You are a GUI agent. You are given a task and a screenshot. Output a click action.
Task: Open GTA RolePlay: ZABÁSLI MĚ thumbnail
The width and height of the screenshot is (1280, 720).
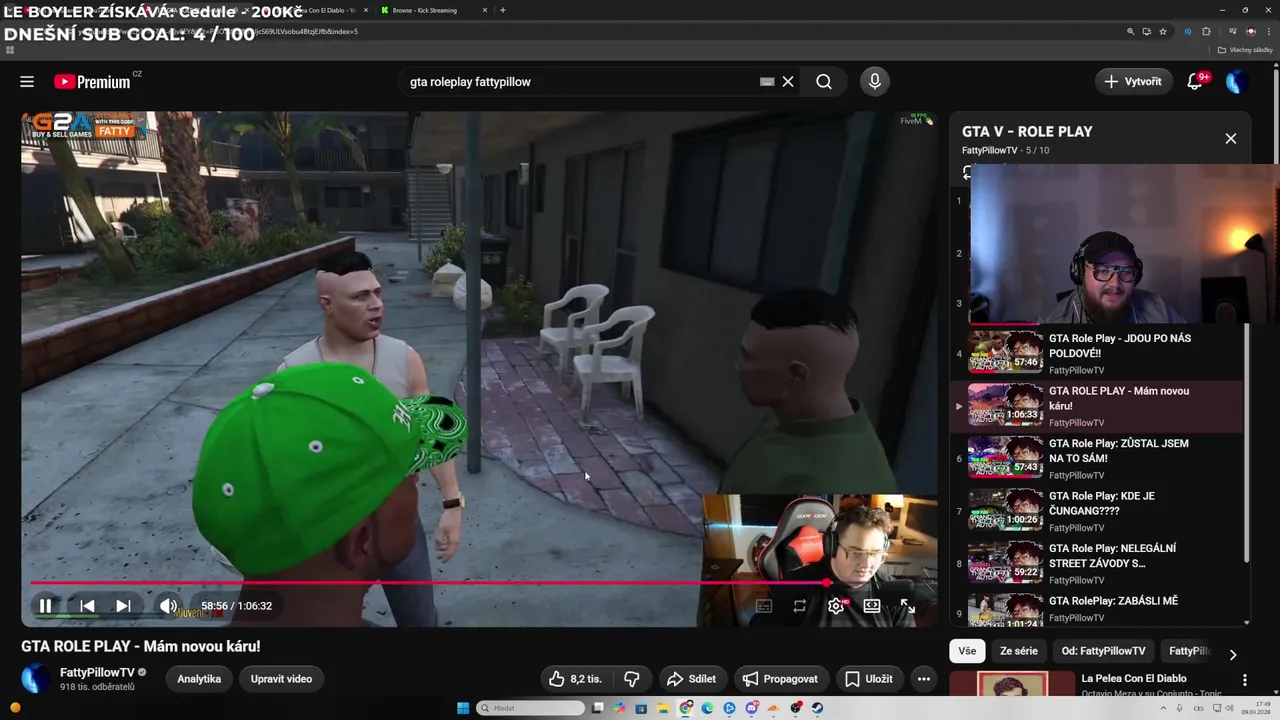[1005, 610]
